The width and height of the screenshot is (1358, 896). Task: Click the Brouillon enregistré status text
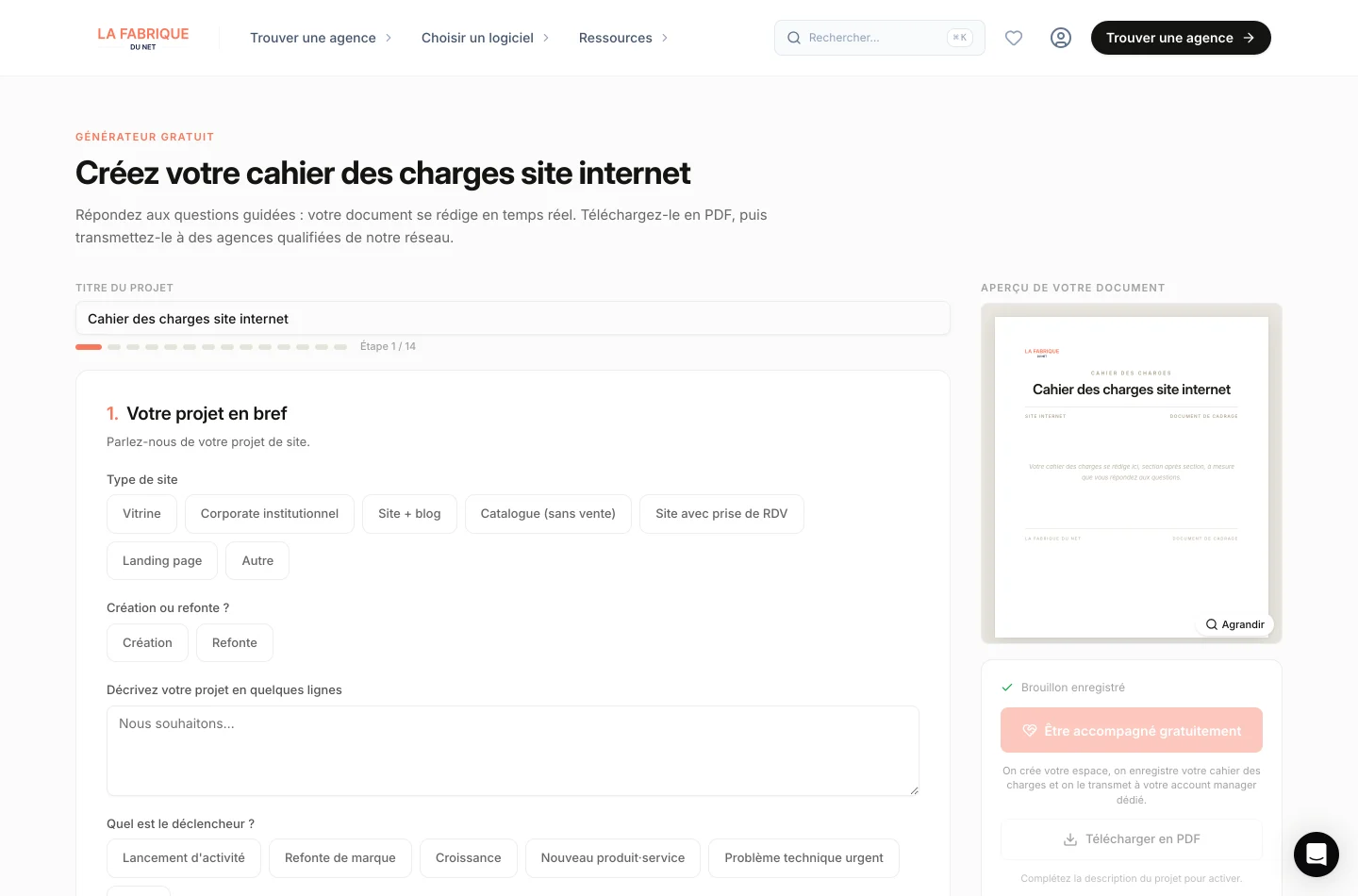(1073, 688)
